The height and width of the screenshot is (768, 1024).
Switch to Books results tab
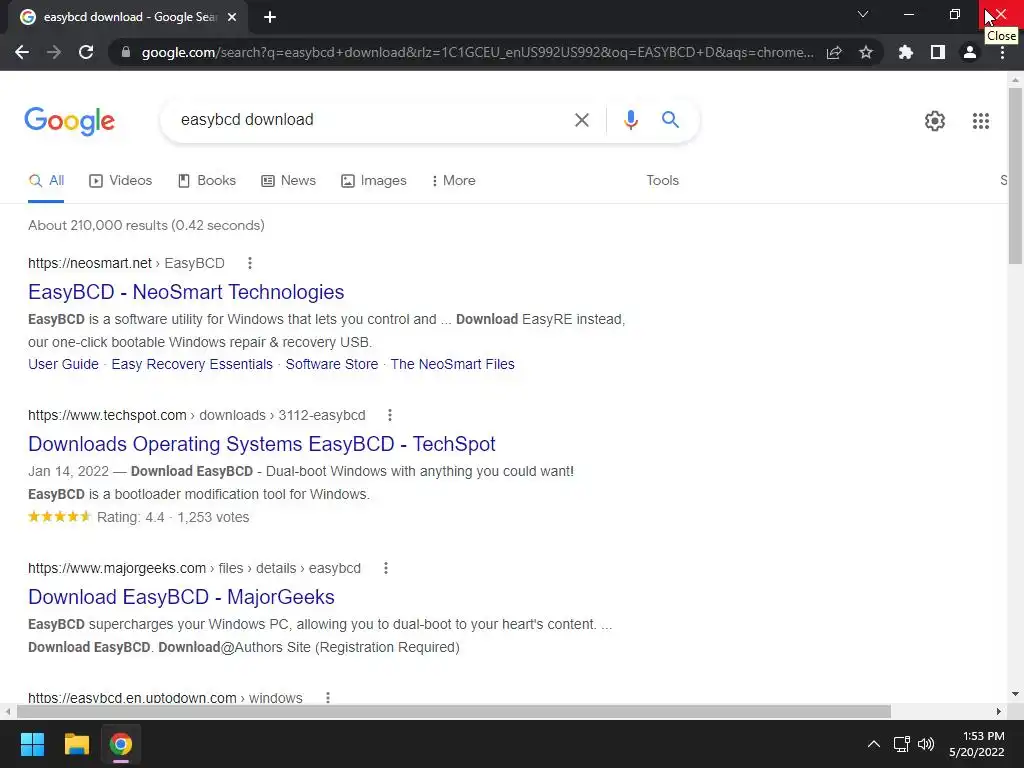[206, 180]
